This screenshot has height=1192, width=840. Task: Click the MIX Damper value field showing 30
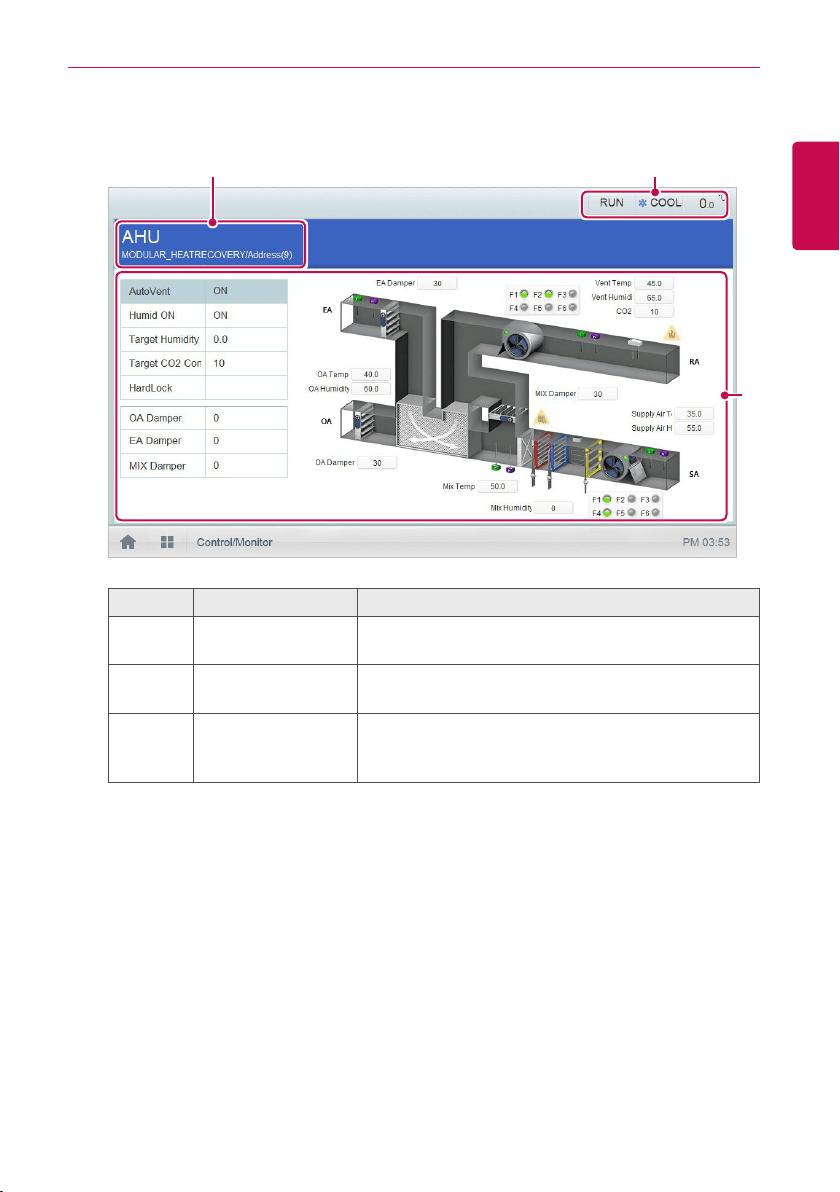pyautogui.click(x=598, y=394)
